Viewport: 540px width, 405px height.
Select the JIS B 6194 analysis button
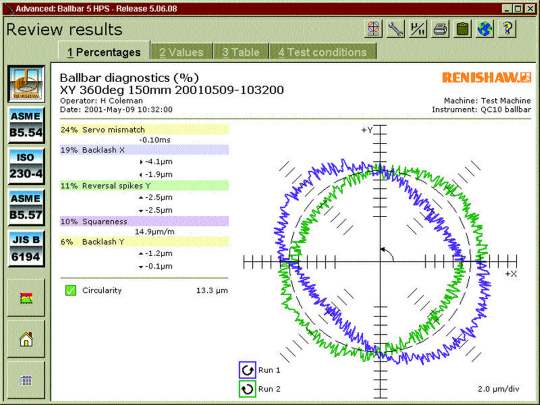point(26,248)
